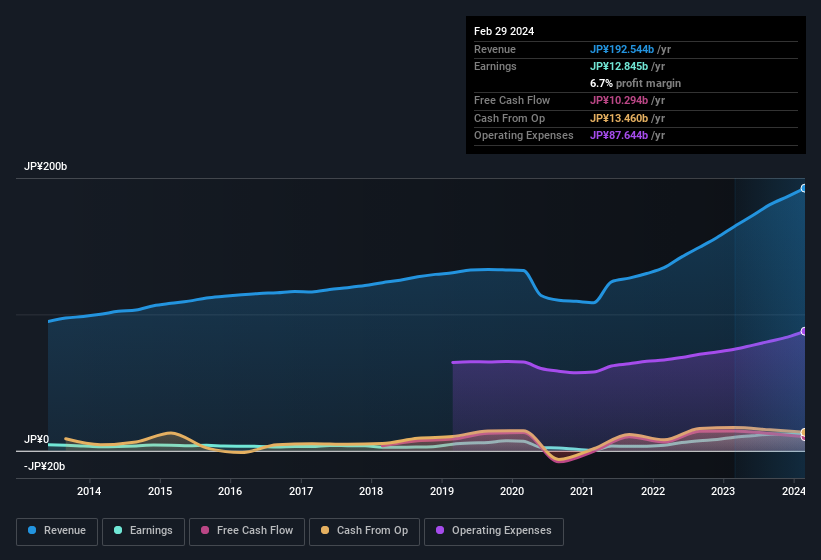This screenshot has height=560, width=821.
Task: Click the 2023 axis label
Action: 724,491
